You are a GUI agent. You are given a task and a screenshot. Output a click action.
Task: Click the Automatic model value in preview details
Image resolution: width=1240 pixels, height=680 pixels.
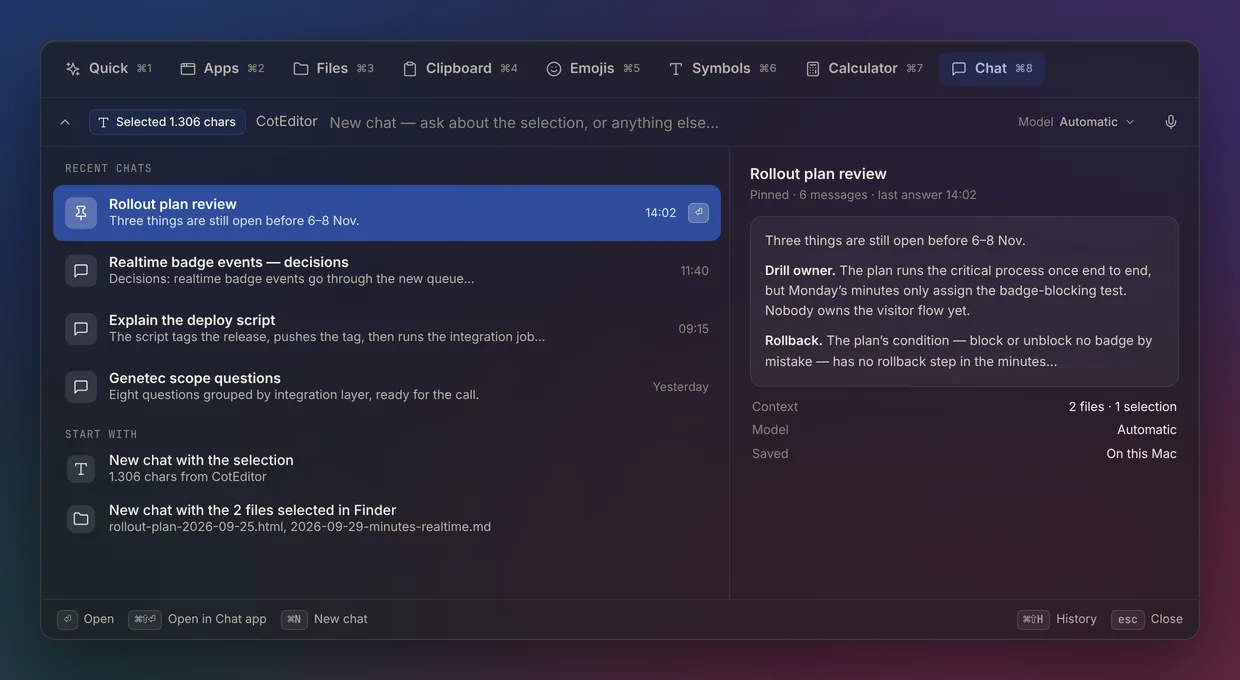point(1147,430)
